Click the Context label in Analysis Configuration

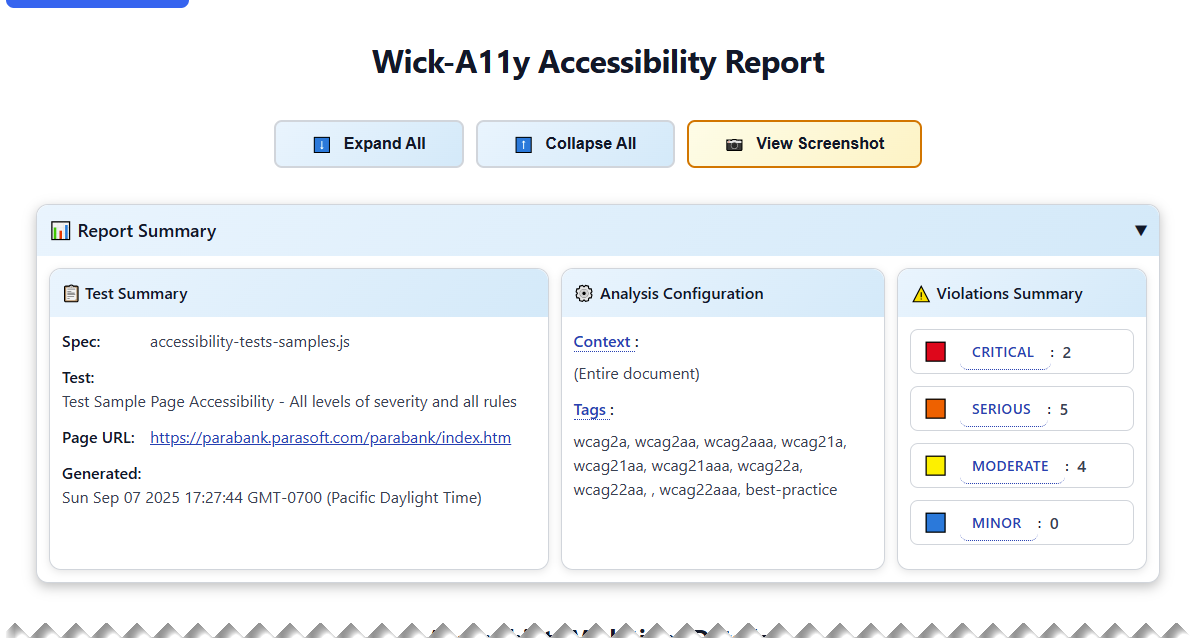click(x=602, y=342)
